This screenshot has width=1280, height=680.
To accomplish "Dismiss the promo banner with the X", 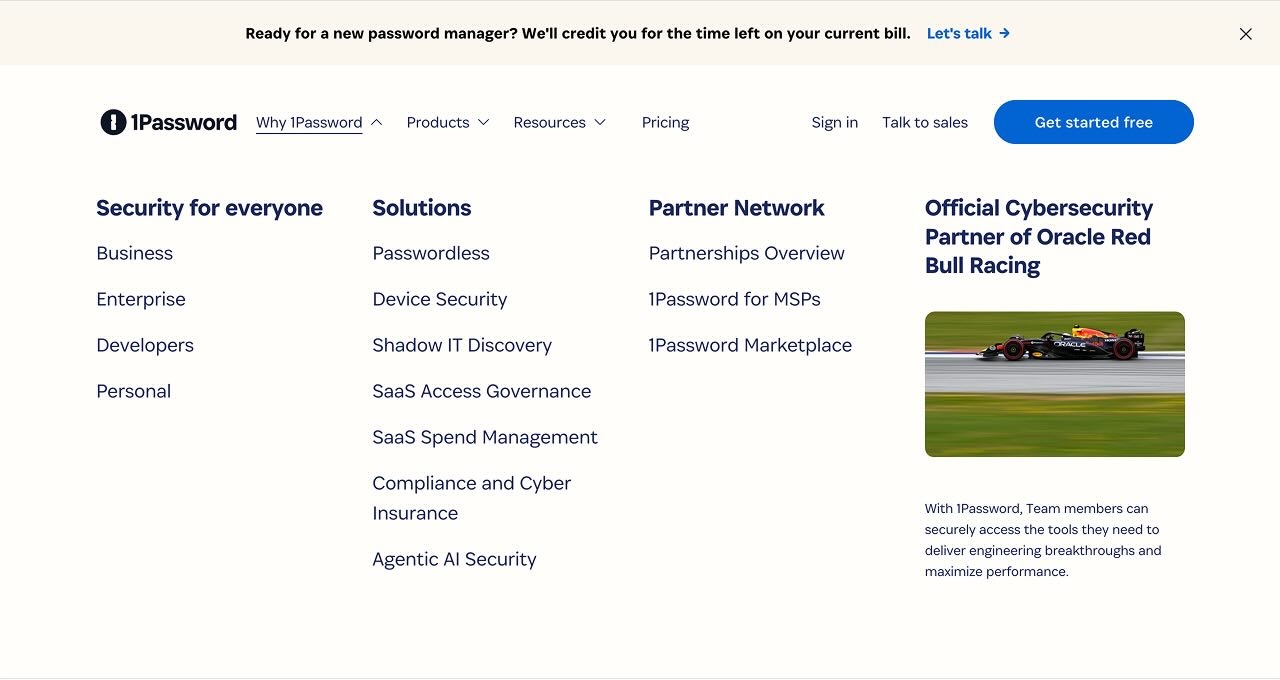I will (1245, 34).
